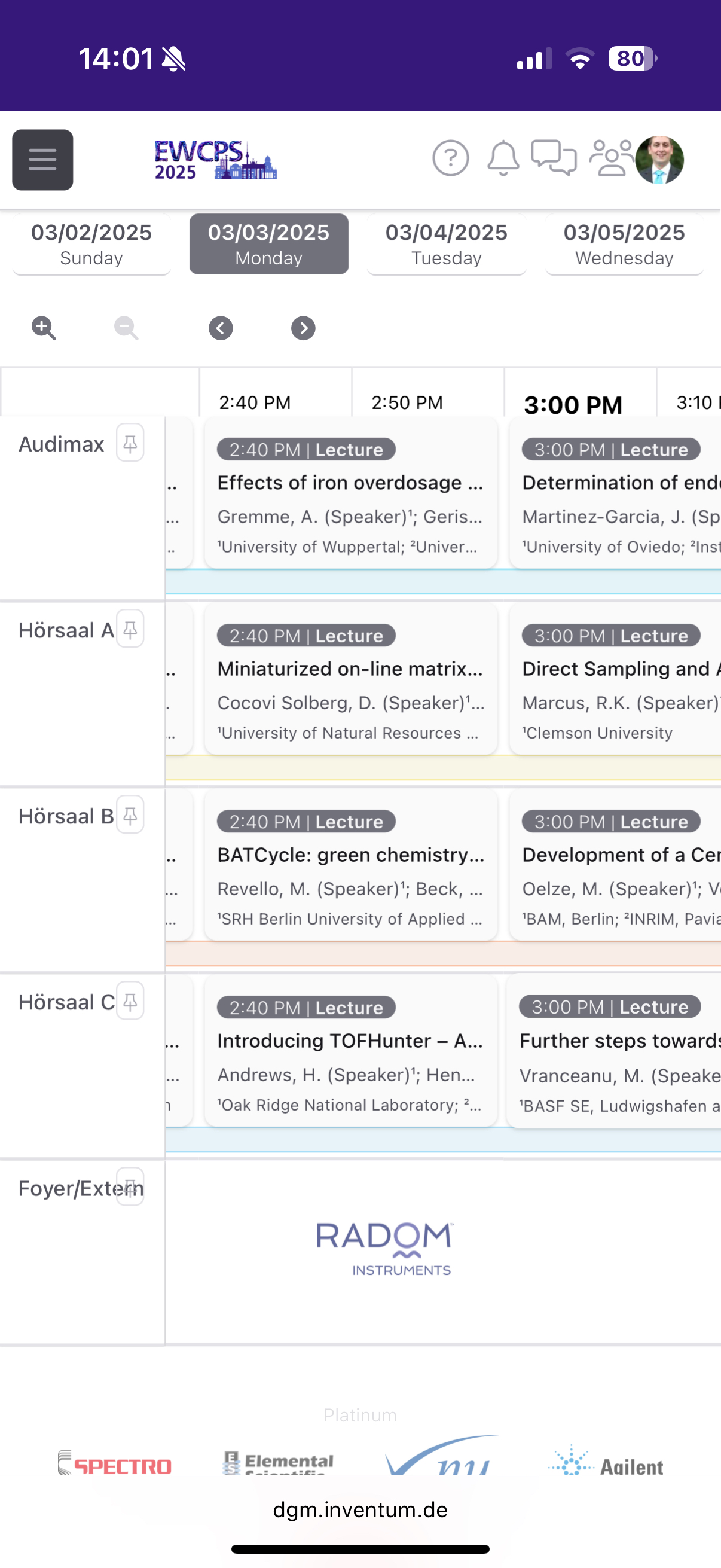This screenshot has width=721, height=1568.
Task: Open the user profile avatar
Action: click(659, 160)
